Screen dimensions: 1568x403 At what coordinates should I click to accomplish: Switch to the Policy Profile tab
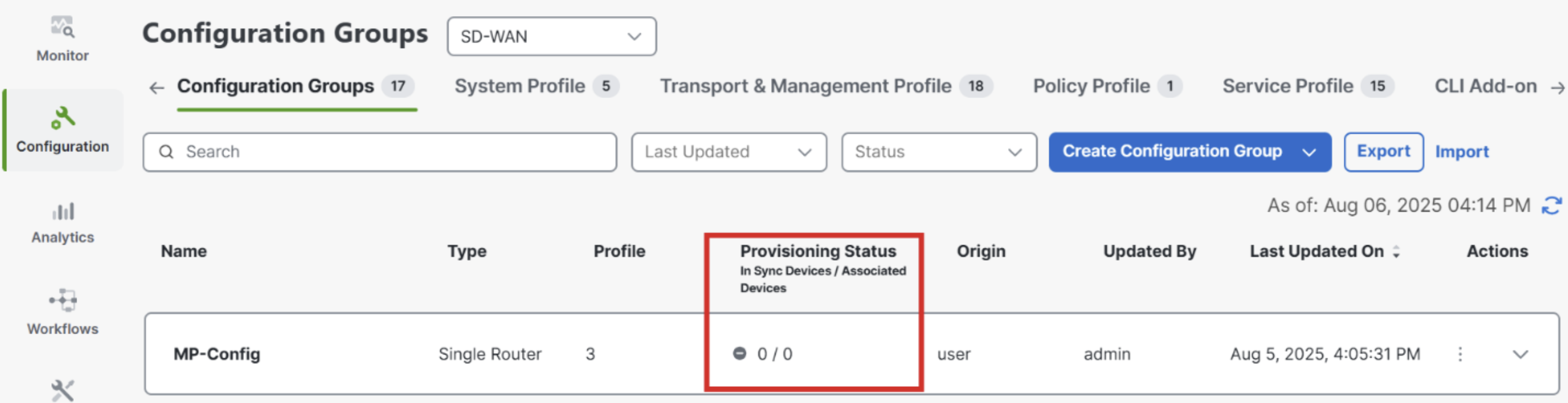pyautogui.click(x=1108, y=86)
